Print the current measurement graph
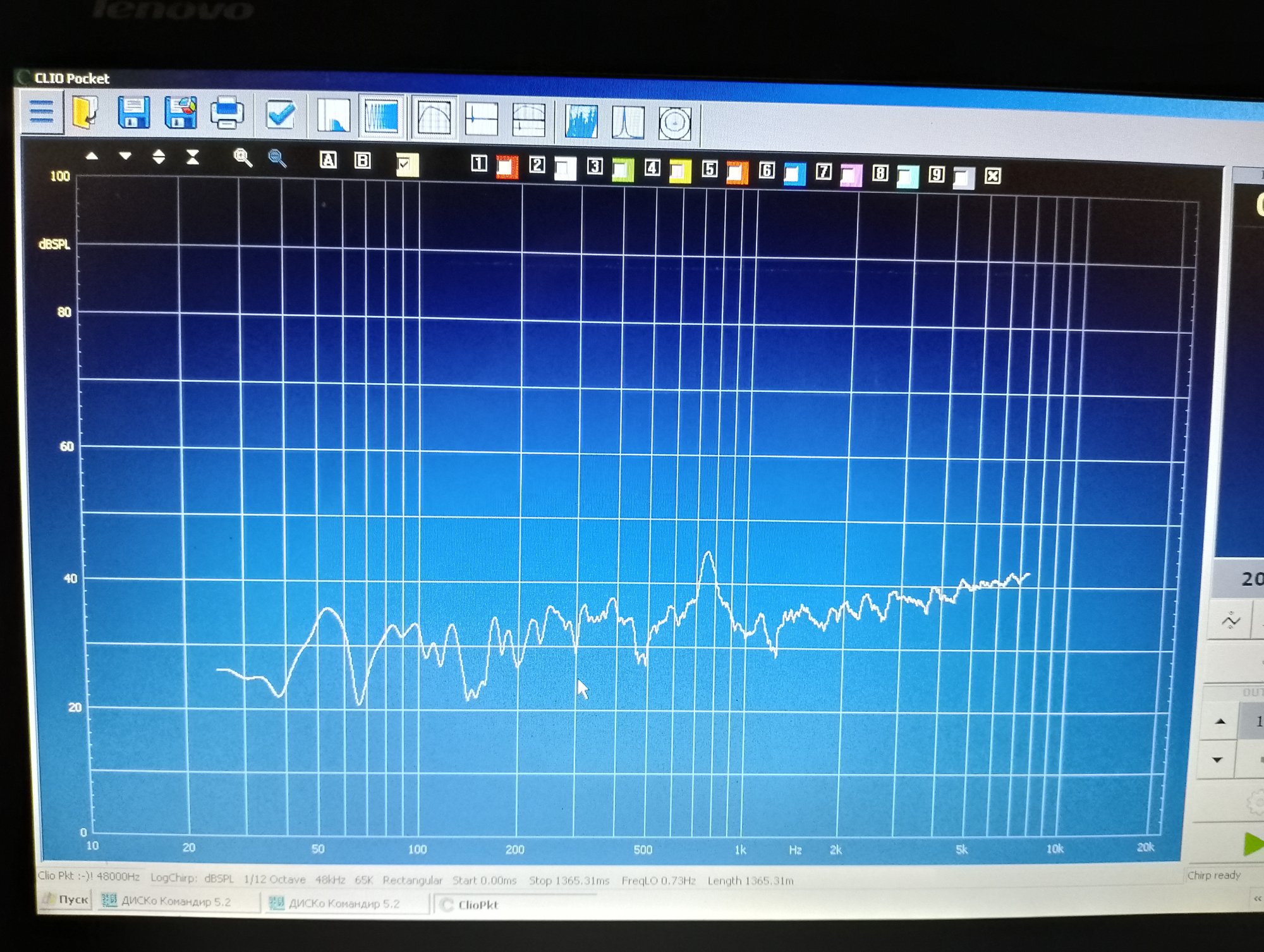Screen dimensions: 1264x952 [227, 113]
